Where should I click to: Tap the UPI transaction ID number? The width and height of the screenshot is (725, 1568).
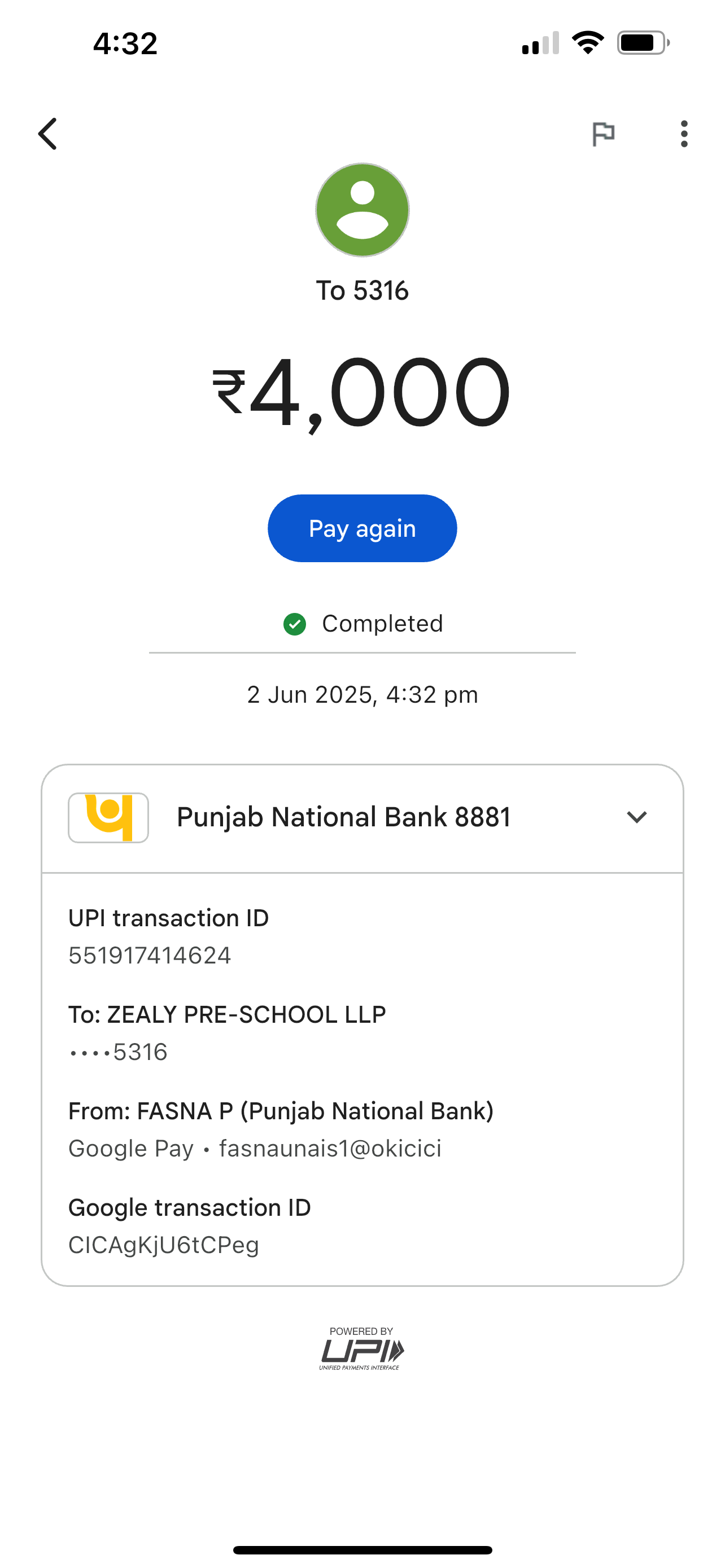click(x=150, y=956)
